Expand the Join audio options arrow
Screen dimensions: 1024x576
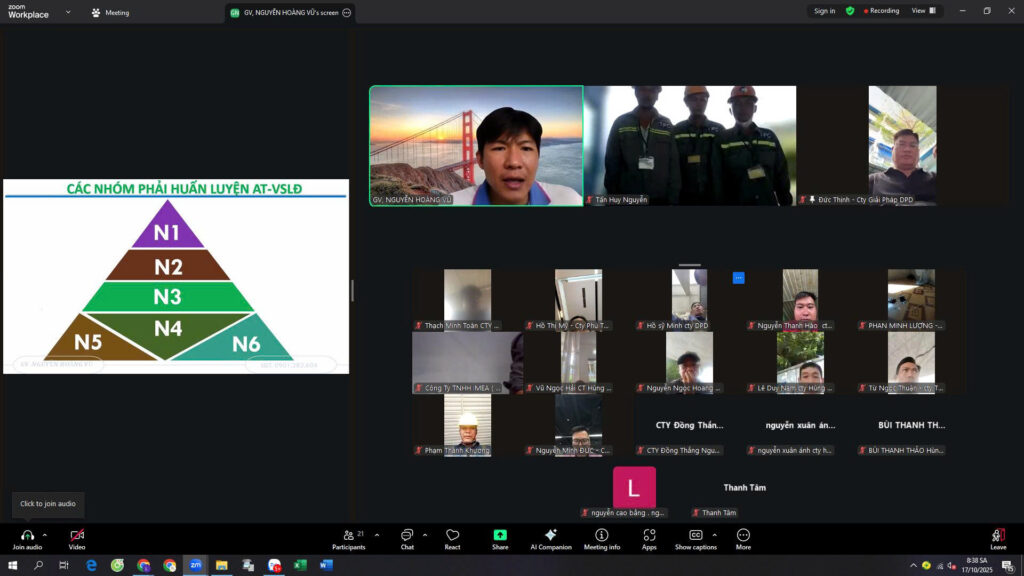[45, 535]
